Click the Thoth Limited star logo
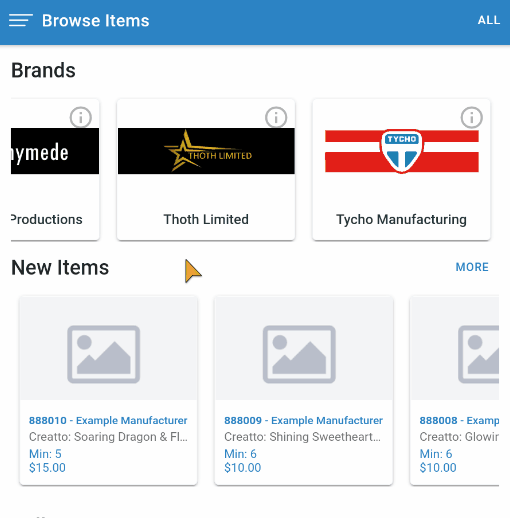Viewport: 510px width, 518px height. 206,151
